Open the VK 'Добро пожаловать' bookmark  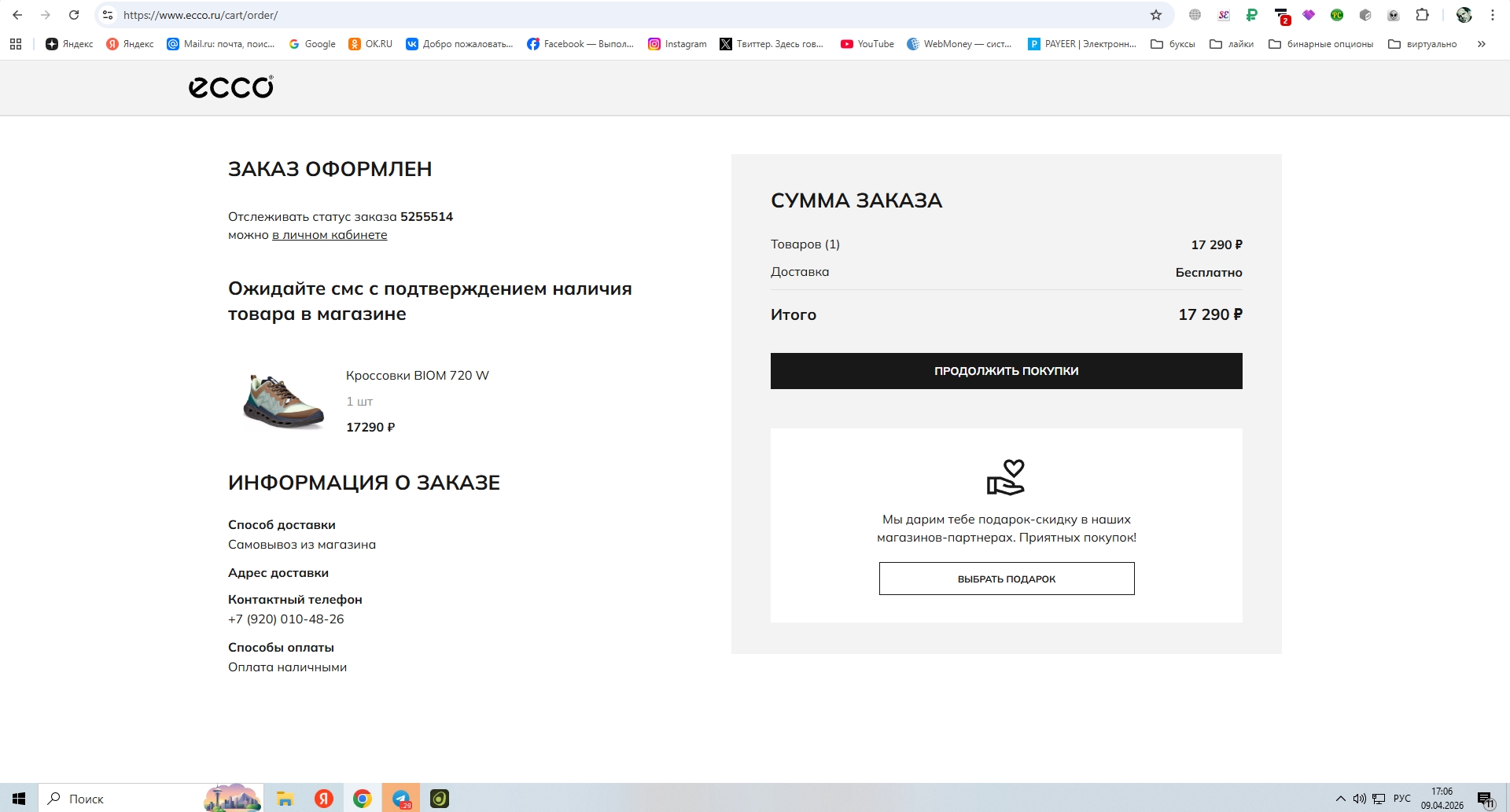[x=459, y=44]
